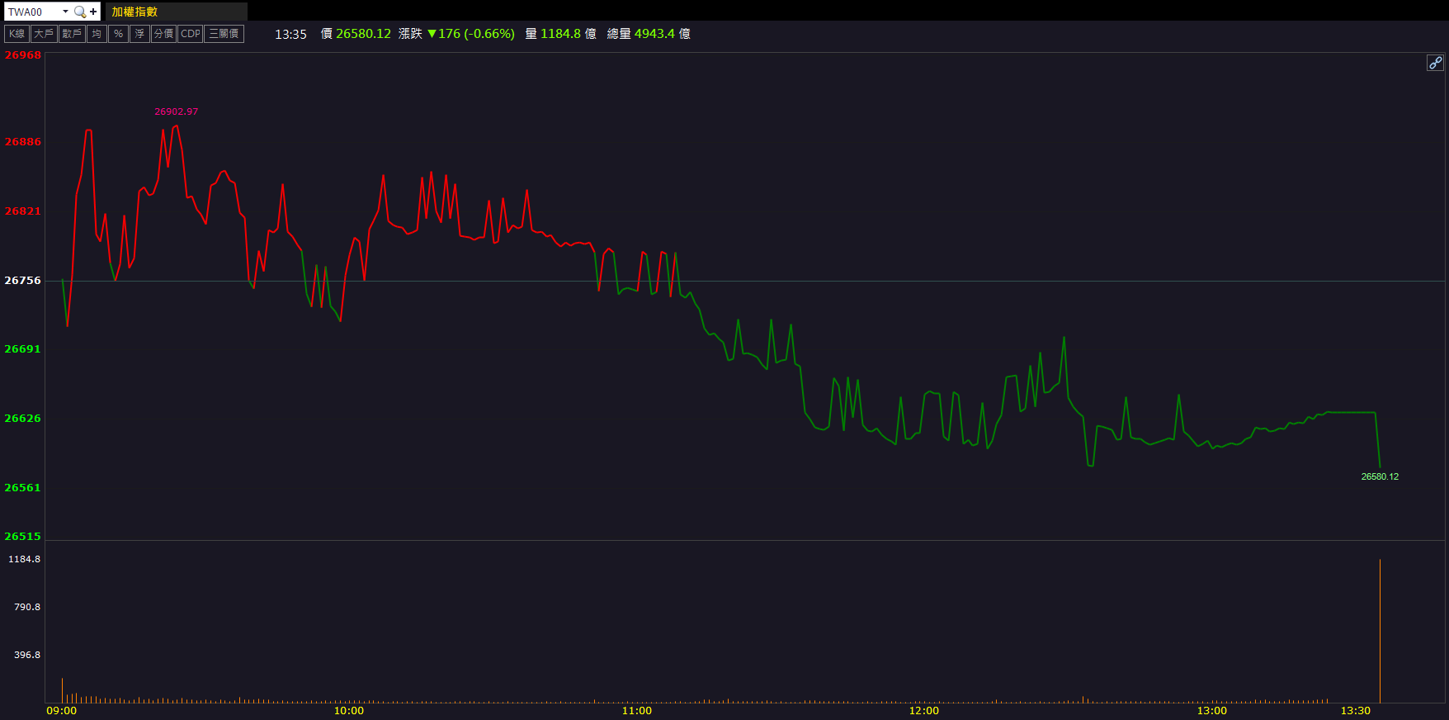Click the change value ▼176 (-0.66%)
This screenshot has height=720, width=1449.
pos(470,34)
